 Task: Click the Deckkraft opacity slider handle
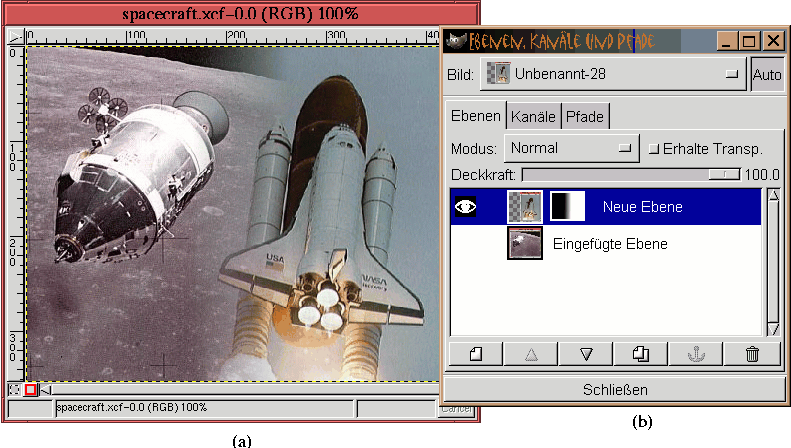[717, 174]
